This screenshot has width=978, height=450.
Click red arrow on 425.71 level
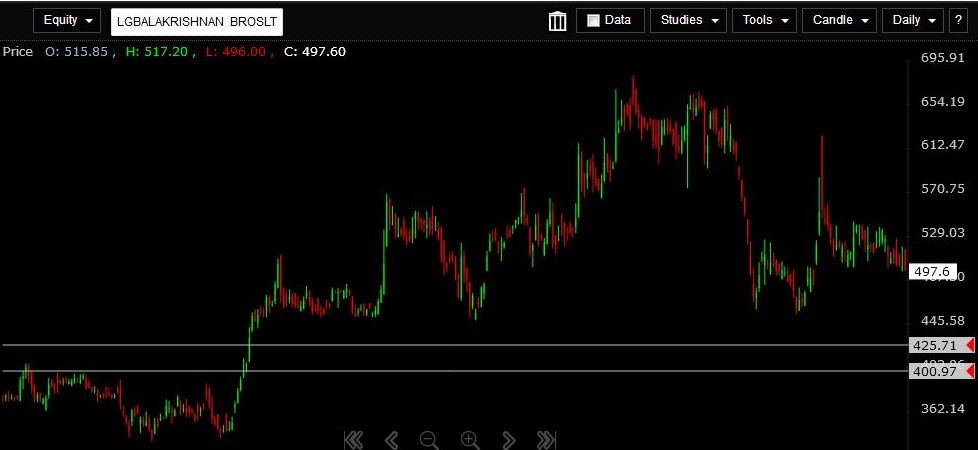coord(969,345)
